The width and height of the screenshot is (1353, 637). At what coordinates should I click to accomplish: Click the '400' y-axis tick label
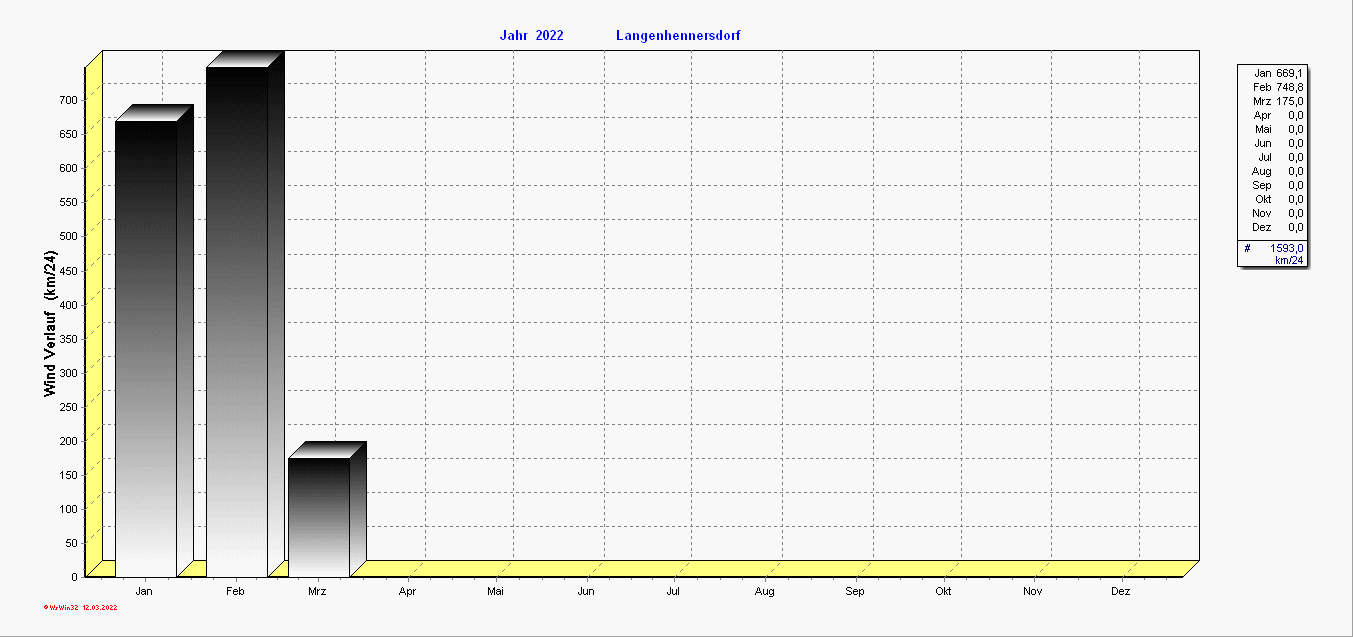pos(68,304)
